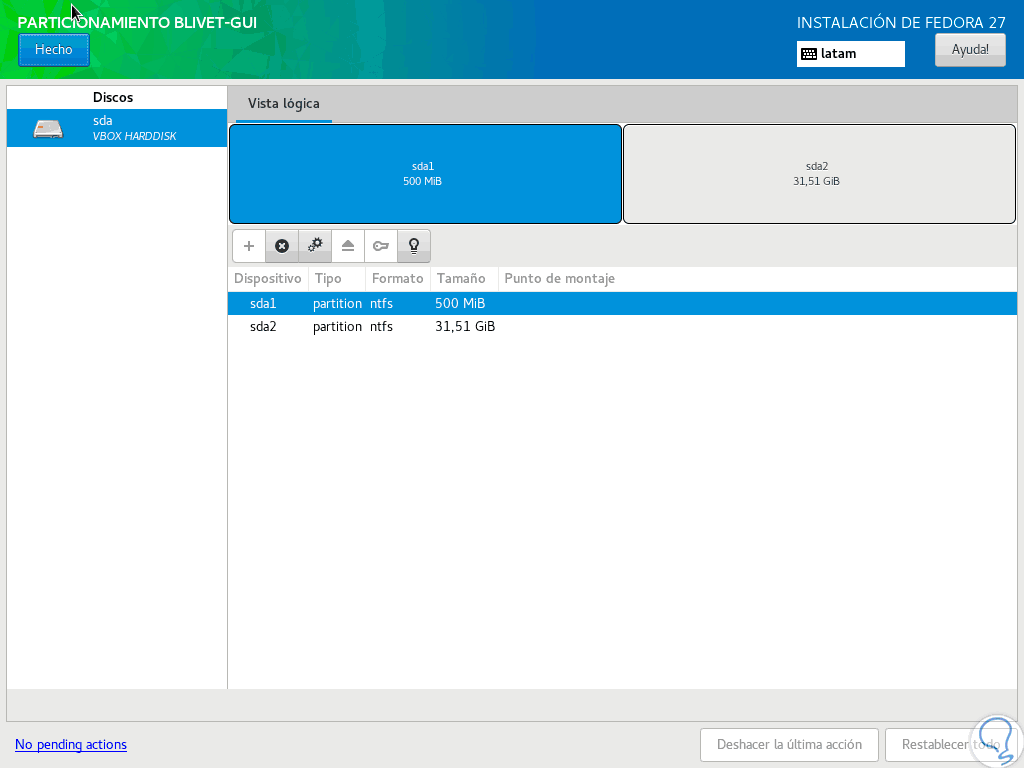Click the Punto de montaje column header
This screenshot has height=768, width=1024.
[560, 279]
